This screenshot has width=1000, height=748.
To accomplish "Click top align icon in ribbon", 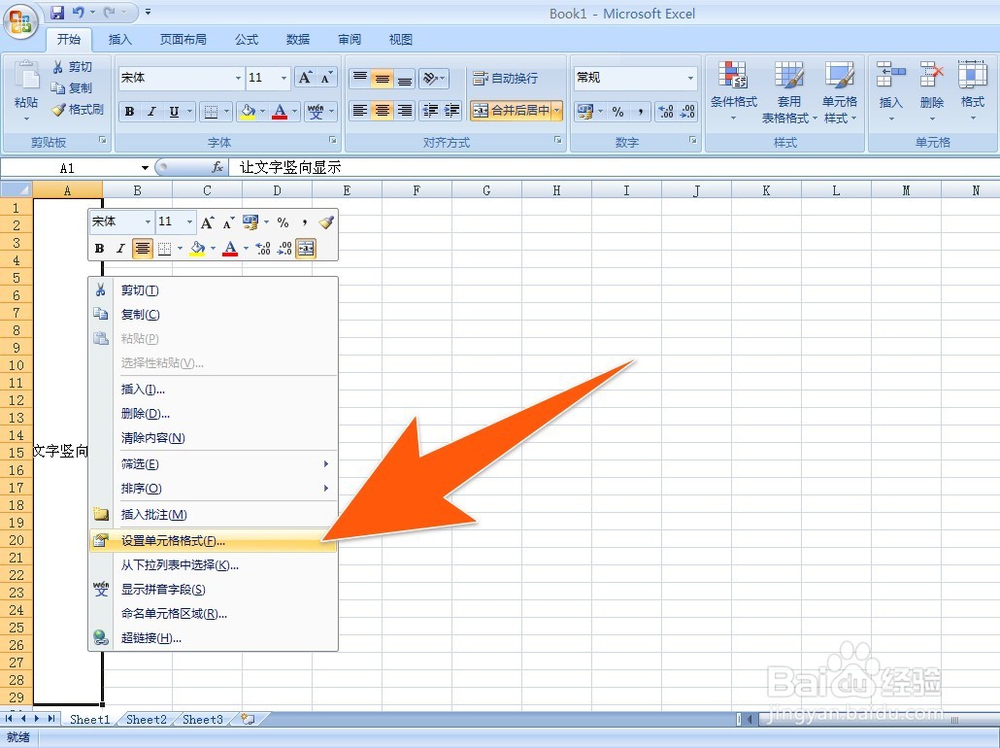I will 360,78.
